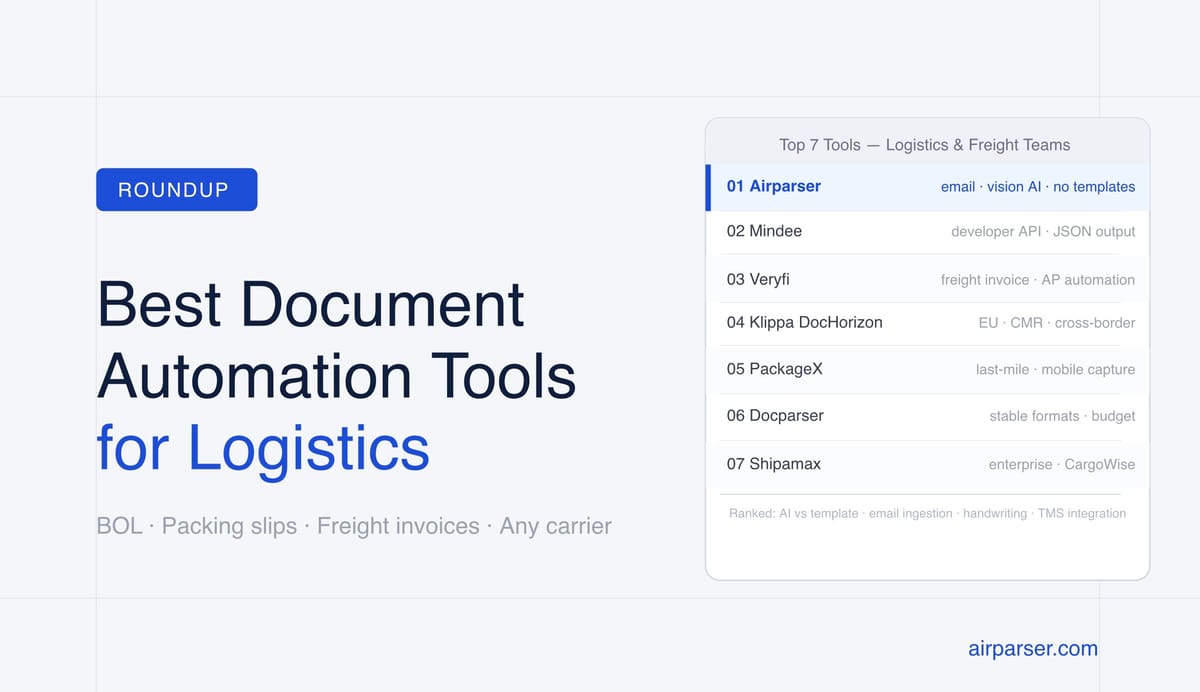Select the 02 Mindee entry
The width and height of the screenshot is (1200, 692).
coord(764,231)
